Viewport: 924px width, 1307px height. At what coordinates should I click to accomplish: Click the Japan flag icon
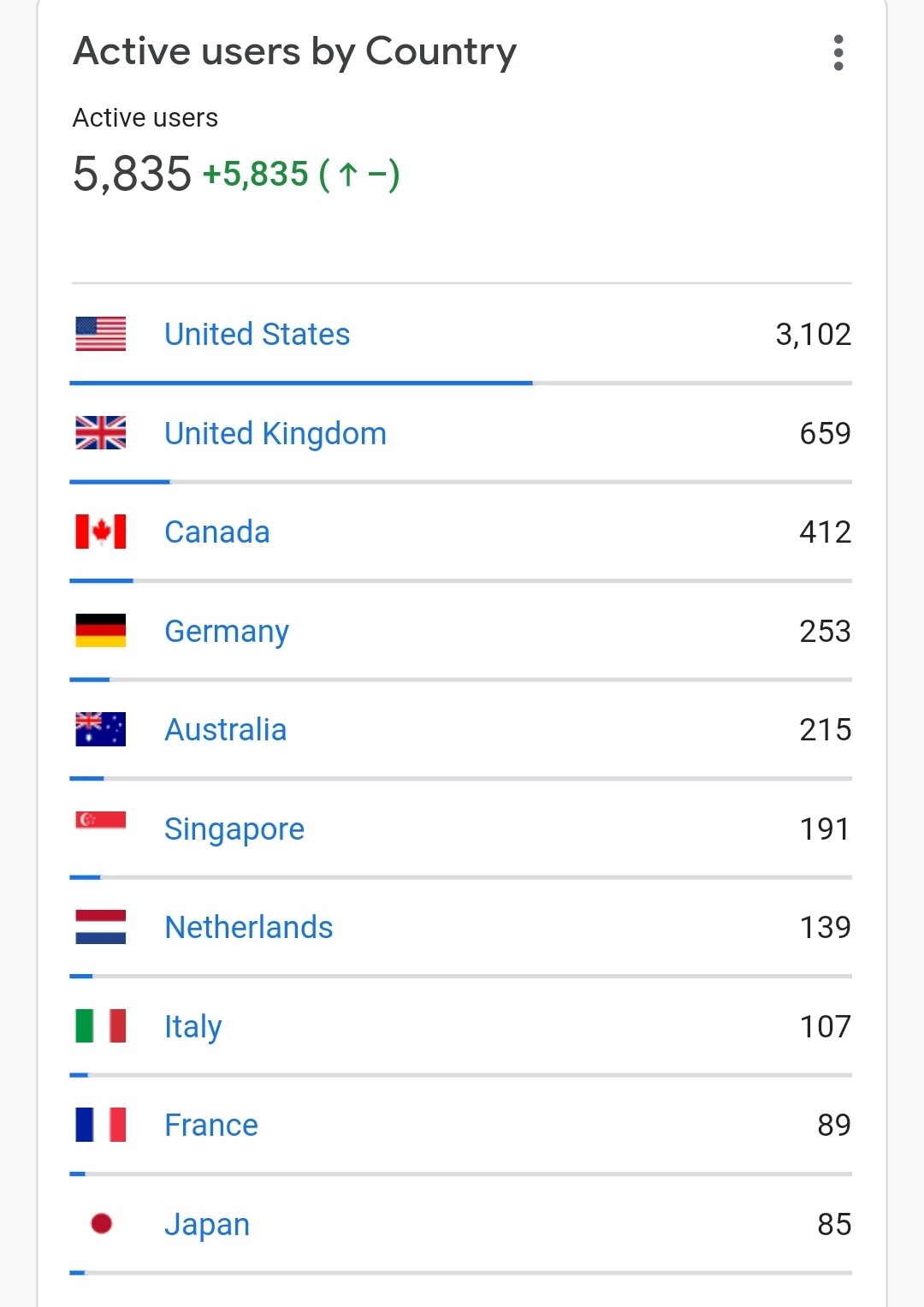click(x=101, y=1224)
